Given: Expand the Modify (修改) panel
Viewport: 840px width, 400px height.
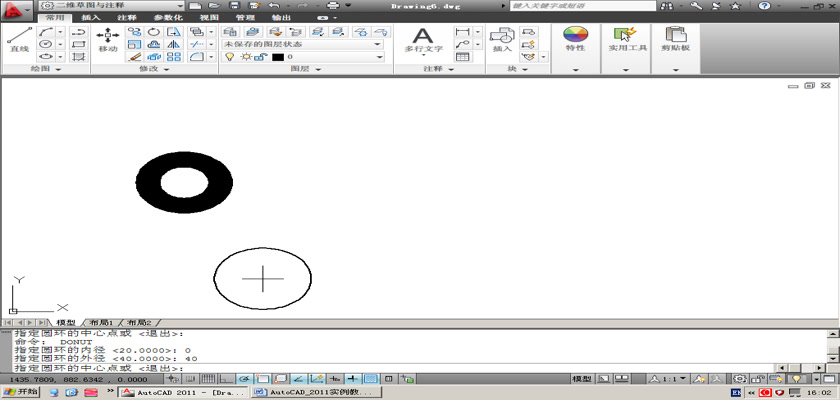Looking at the screenshot, I should 154,69.
